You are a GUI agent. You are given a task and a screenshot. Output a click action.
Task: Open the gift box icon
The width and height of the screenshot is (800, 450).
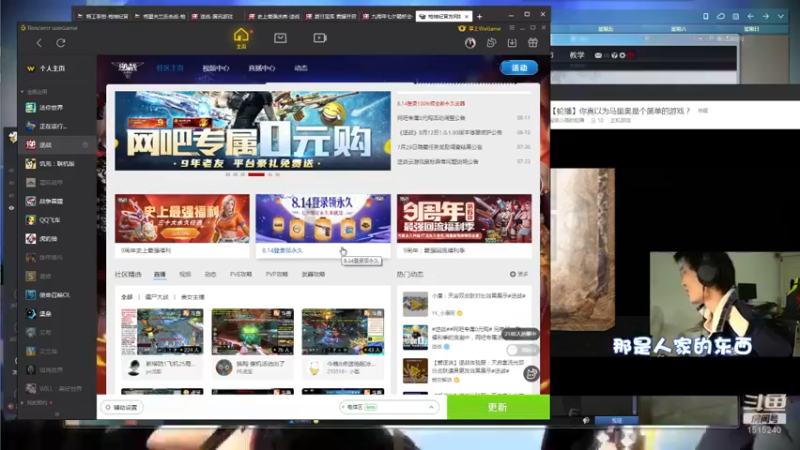coord(533,43)
